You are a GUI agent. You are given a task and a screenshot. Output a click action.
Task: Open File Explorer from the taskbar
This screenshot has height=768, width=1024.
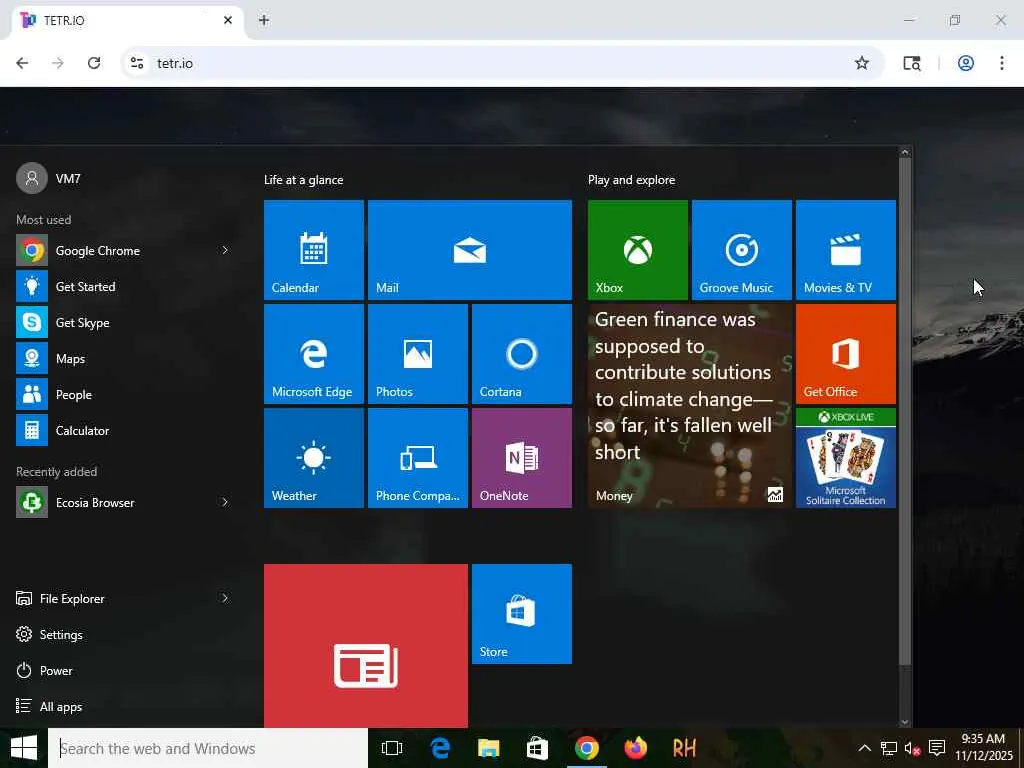coord(488,748)
